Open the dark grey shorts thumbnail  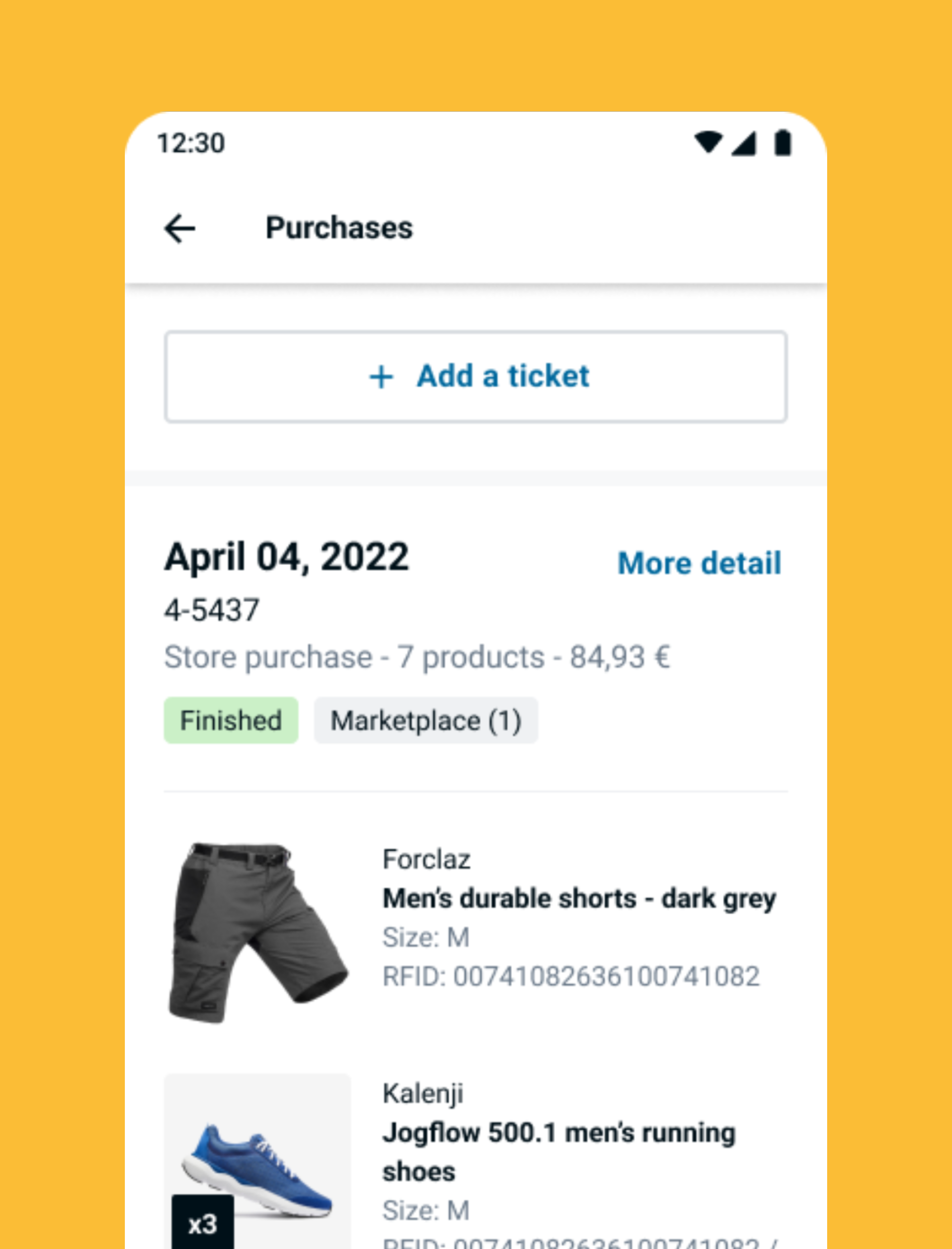coord(258,933)
